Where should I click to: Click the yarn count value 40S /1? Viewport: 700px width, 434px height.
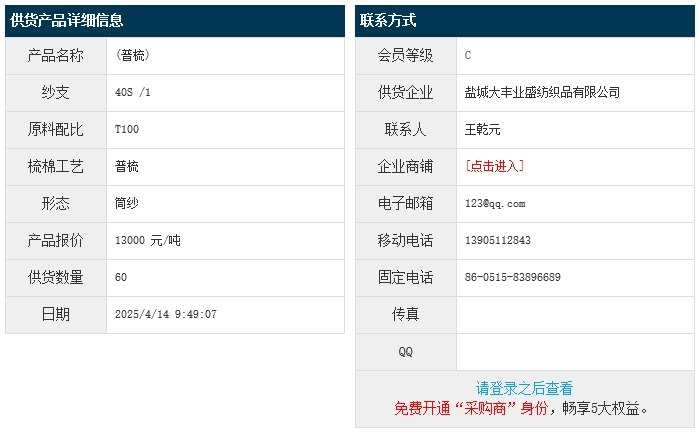point(133,92)
